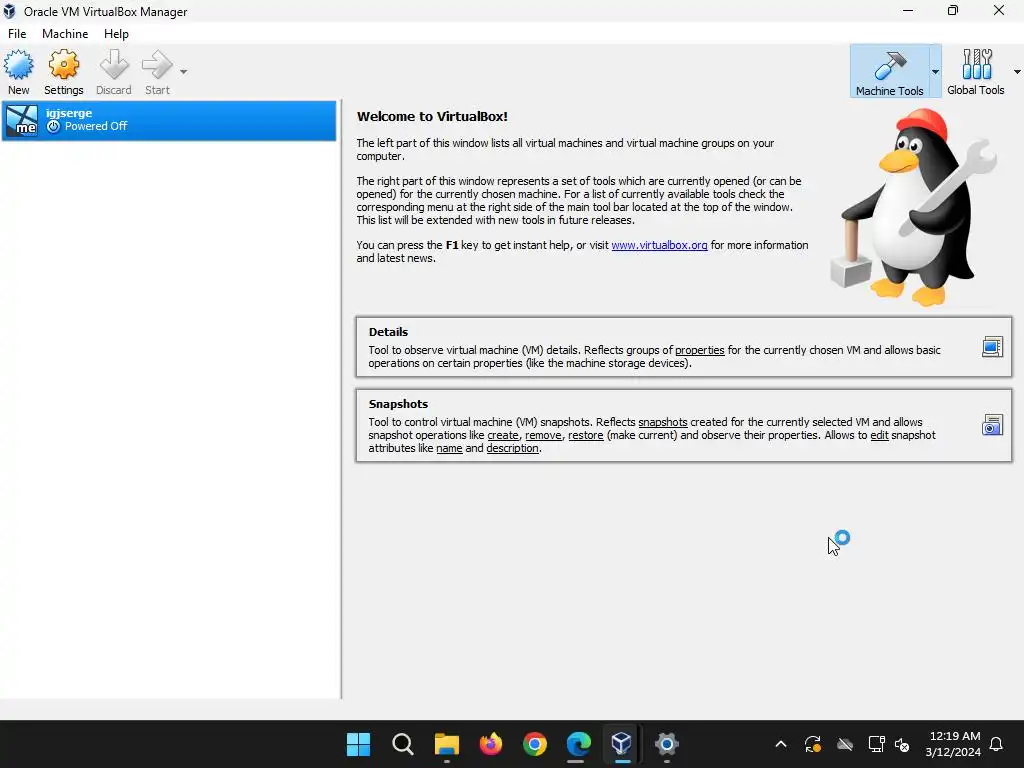Click the remove link in Snapshots
The height and width of the screenshot is (768, 1024).
tap(543, 435)
